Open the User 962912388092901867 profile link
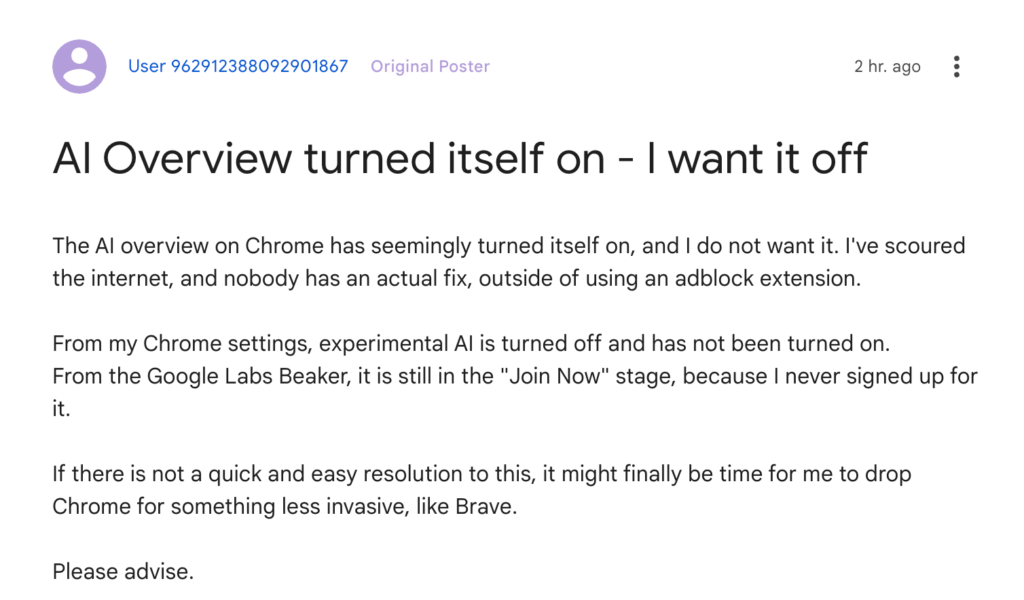The image size is (1024, 600). pos(238,67)
